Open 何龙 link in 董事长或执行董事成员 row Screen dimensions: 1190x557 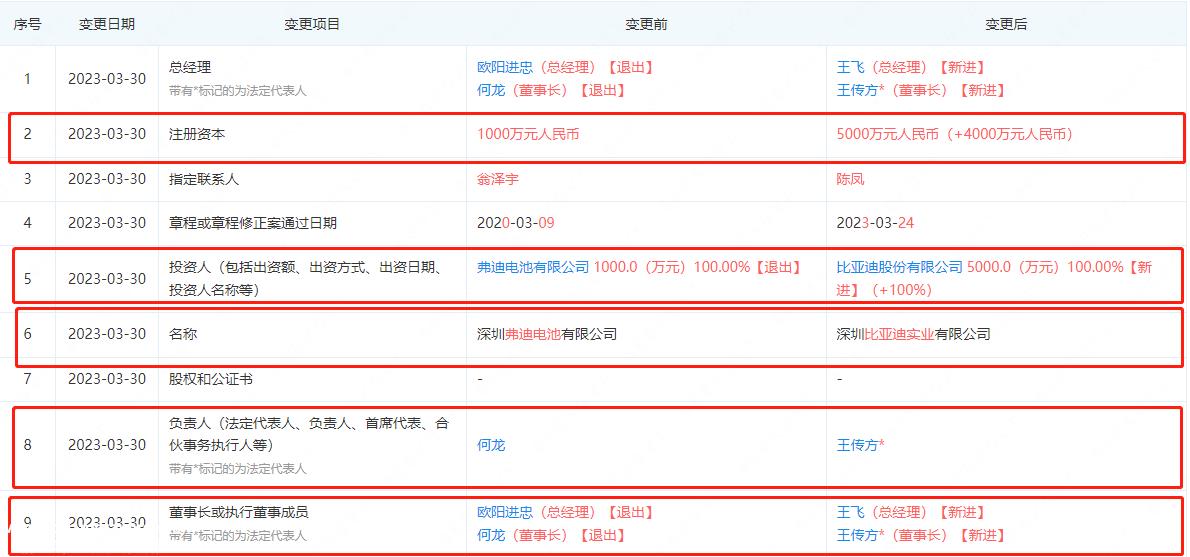point(491,536)
